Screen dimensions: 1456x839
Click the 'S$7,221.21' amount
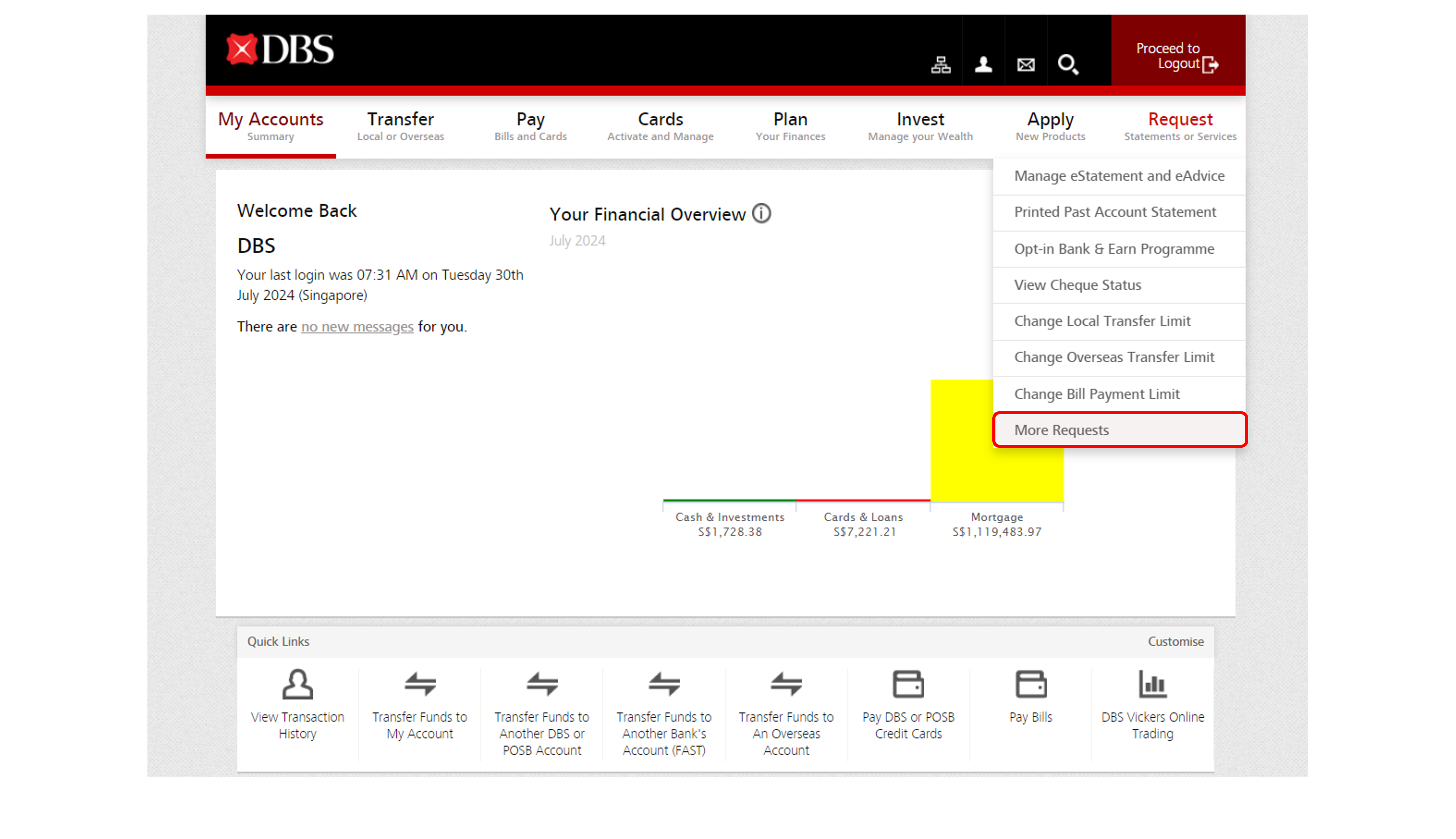pyautogui.click(x=865, y=532)
